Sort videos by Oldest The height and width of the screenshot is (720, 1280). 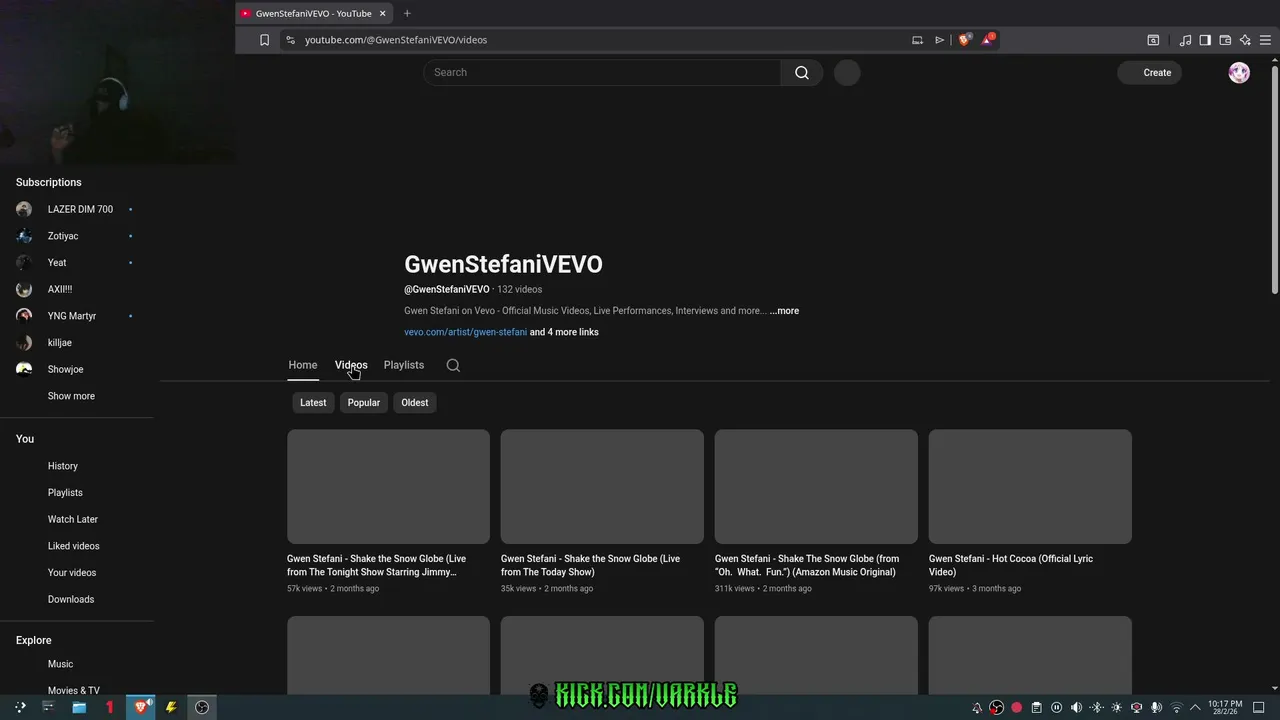point(415,402)
